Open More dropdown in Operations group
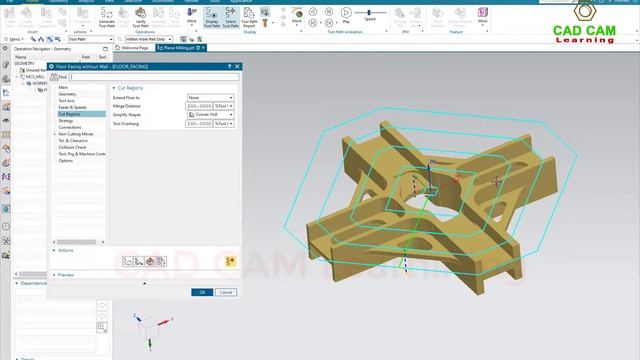Screen dimensions: 640x360 [x=191, y=16]
